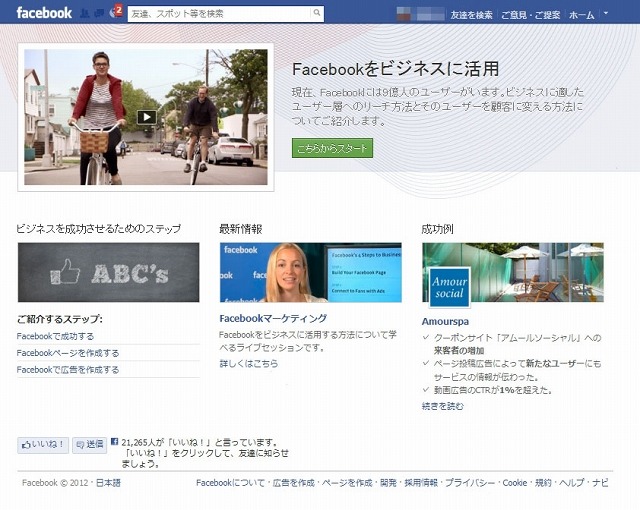Open ご意見・ご提案 in the top bar

click(x=530, y=15)
